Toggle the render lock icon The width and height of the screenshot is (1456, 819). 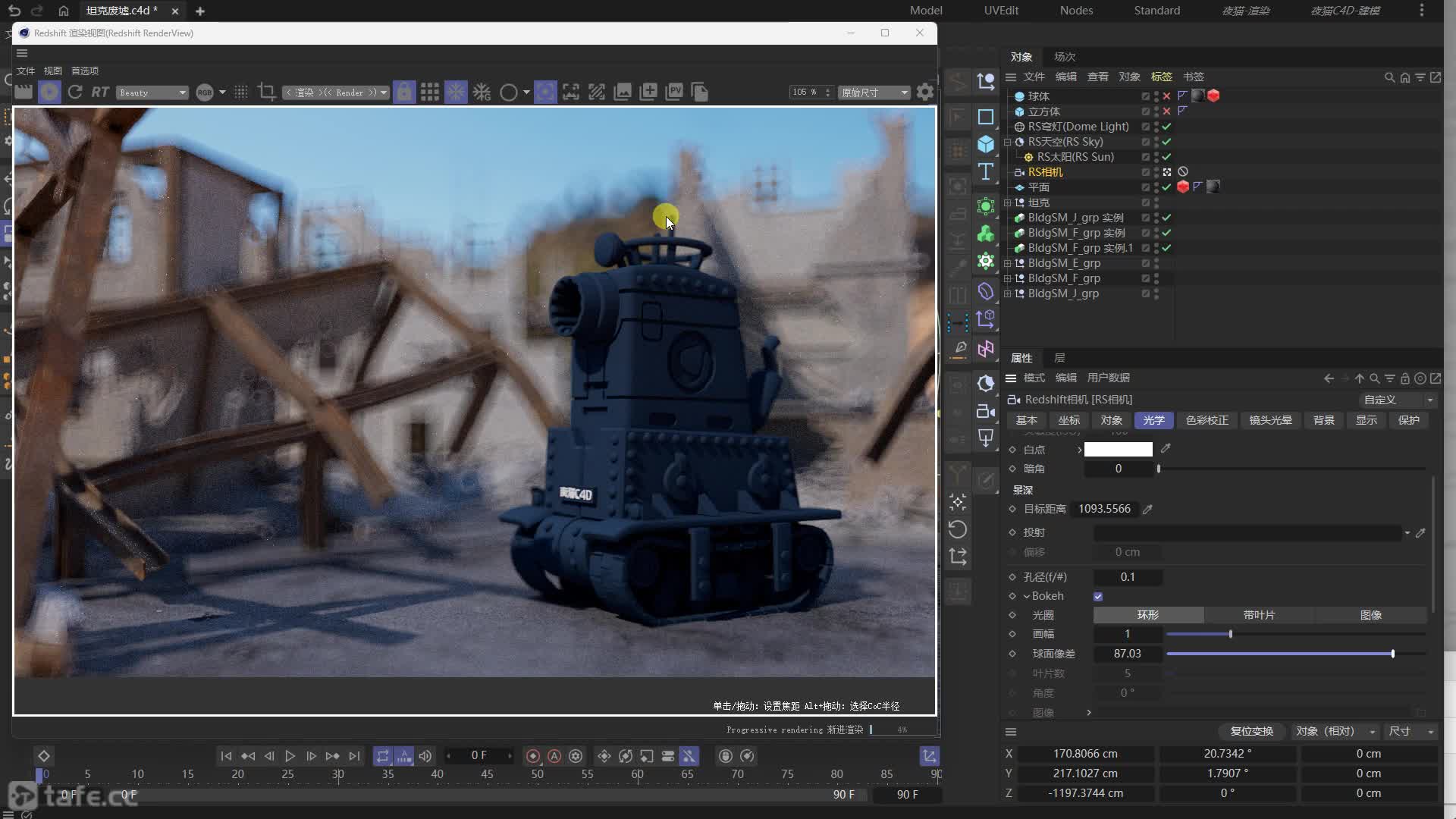(x=404, y=93)
